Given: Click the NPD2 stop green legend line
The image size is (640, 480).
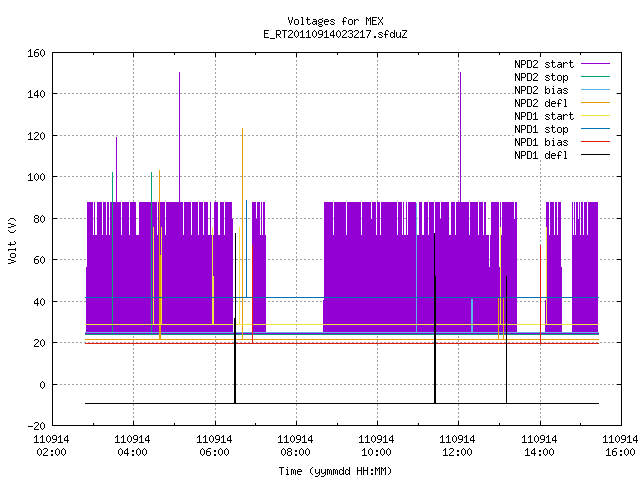Looking at the screenshot, I should tap(595, 77).
